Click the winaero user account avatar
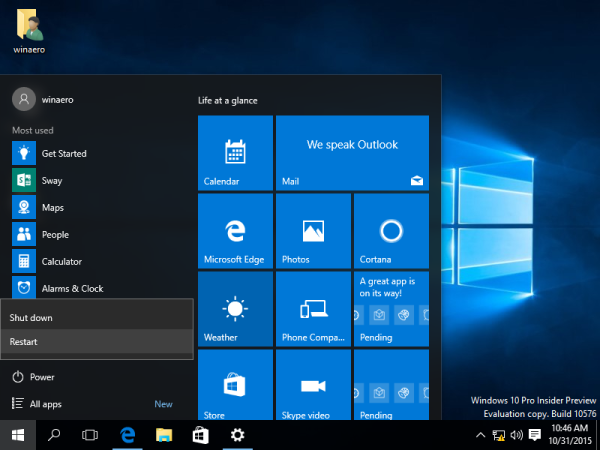This screenshot has height=450, width=600. 24,99
